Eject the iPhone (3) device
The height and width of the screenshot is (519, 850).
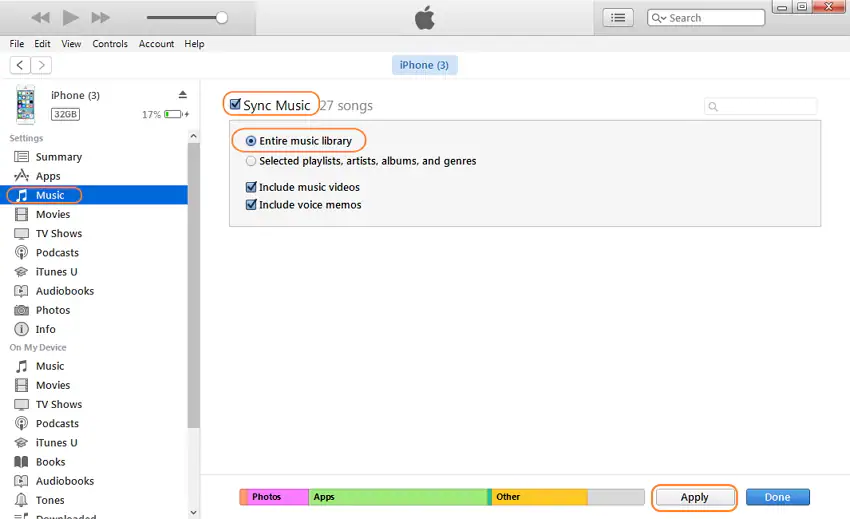tap(183, 95)
